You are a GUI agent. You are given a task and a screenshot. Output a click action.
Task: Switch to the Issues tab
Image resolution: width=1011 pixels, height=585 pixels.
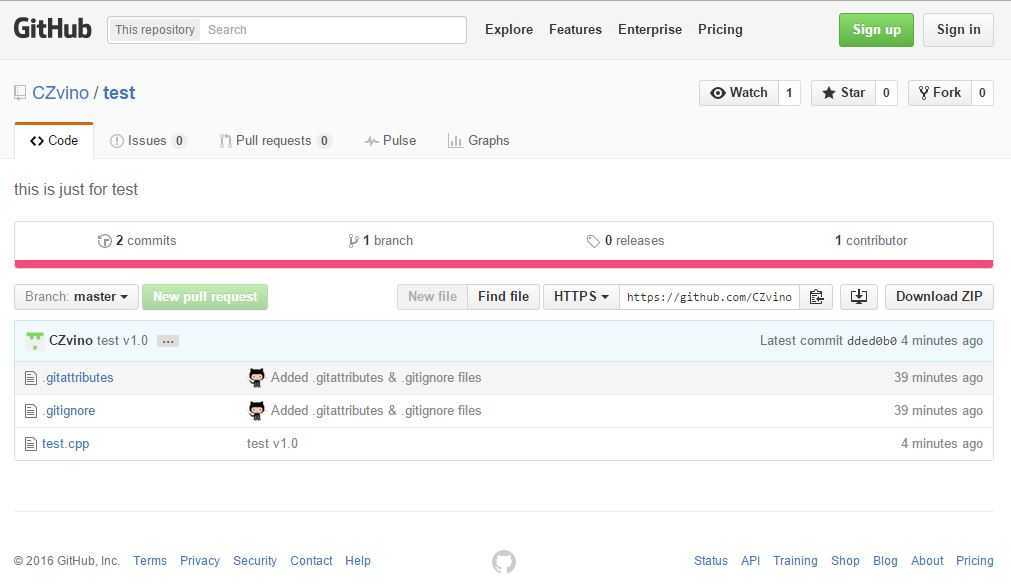pyautogui.click(x=148, y=141)
